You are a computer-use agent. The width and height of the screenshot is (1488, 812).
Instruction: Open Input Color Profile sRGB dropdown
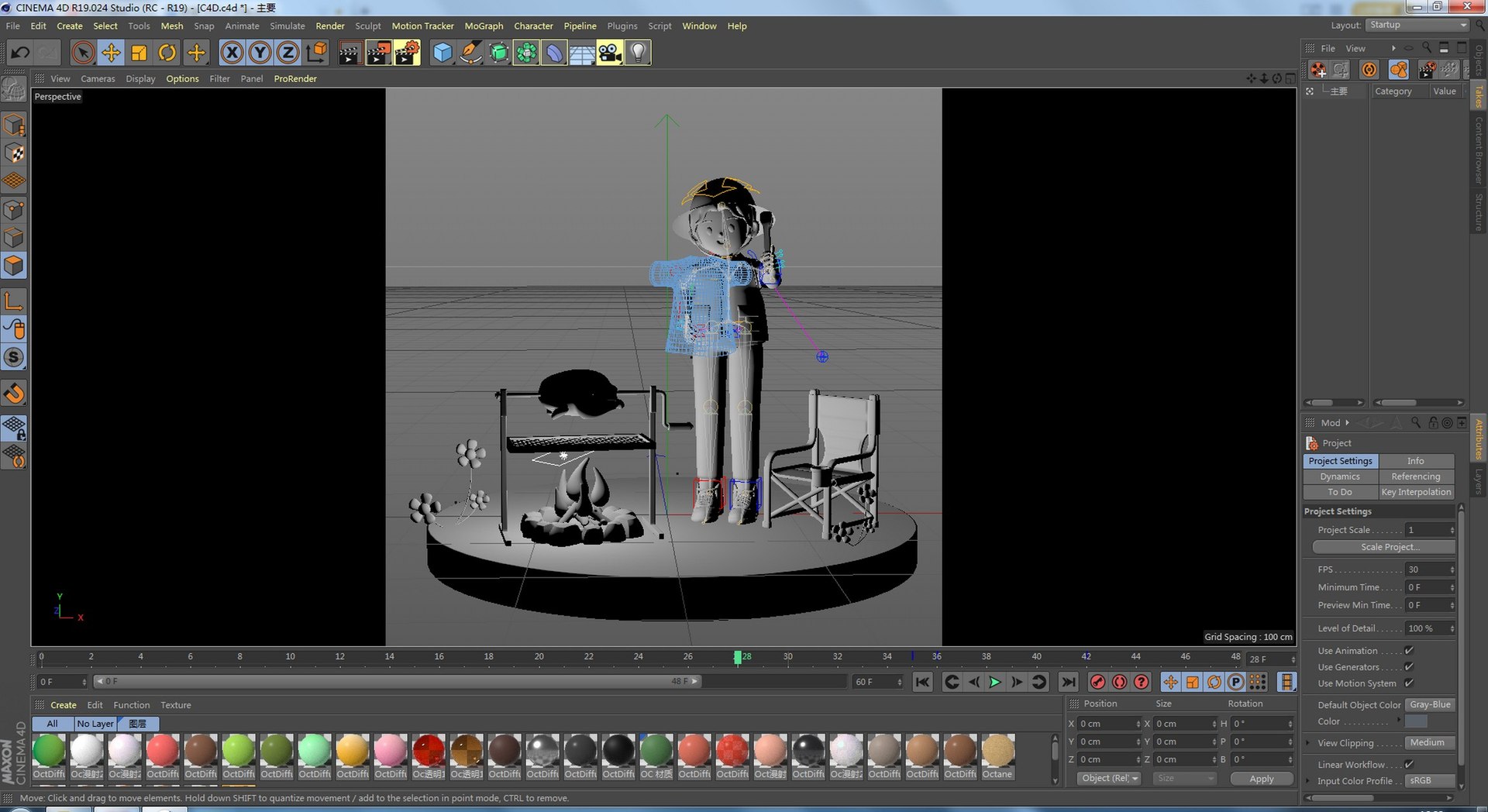click(x=1430, y=780)
